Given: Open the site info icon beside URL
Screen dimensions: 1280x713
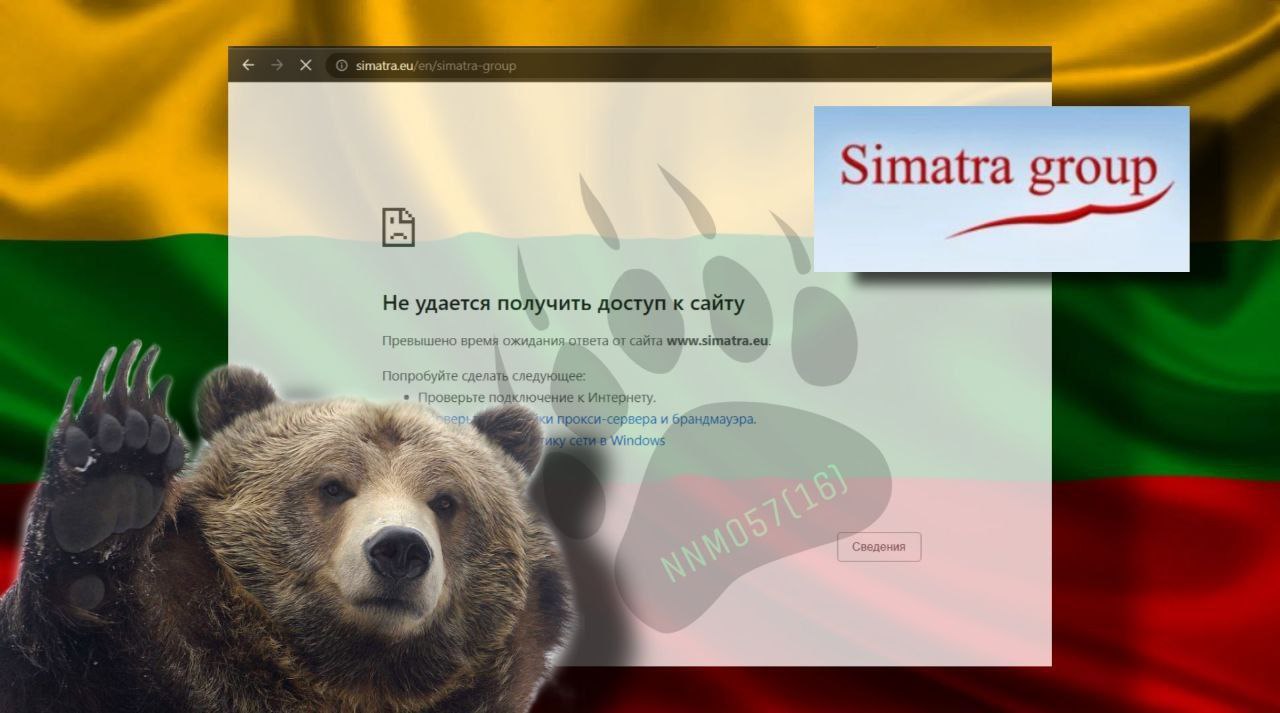Looking at the screenshot, I should point(341,66).
